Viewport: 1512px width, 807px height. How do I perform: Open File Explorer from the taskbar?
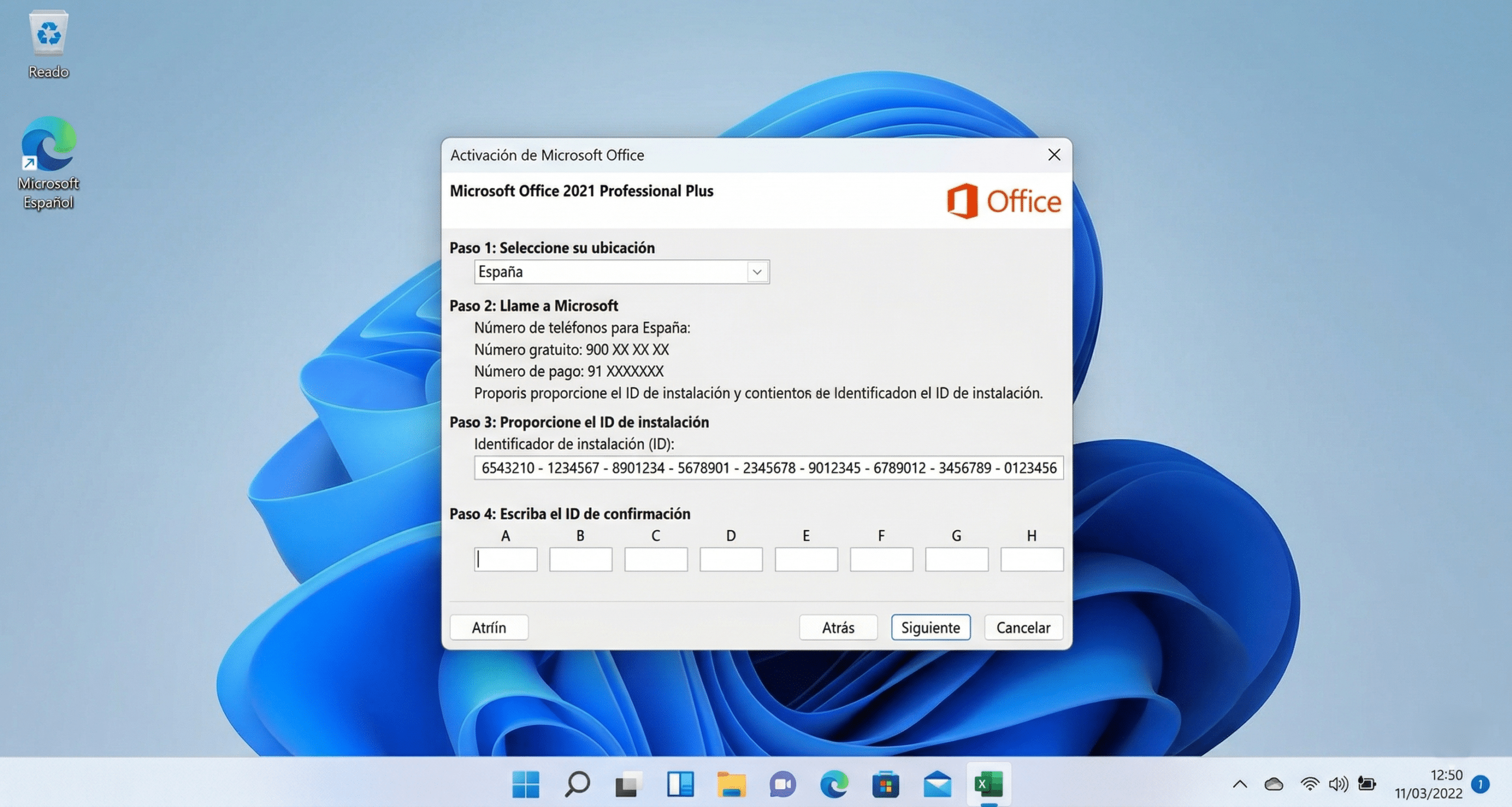(x=733, y=785)
